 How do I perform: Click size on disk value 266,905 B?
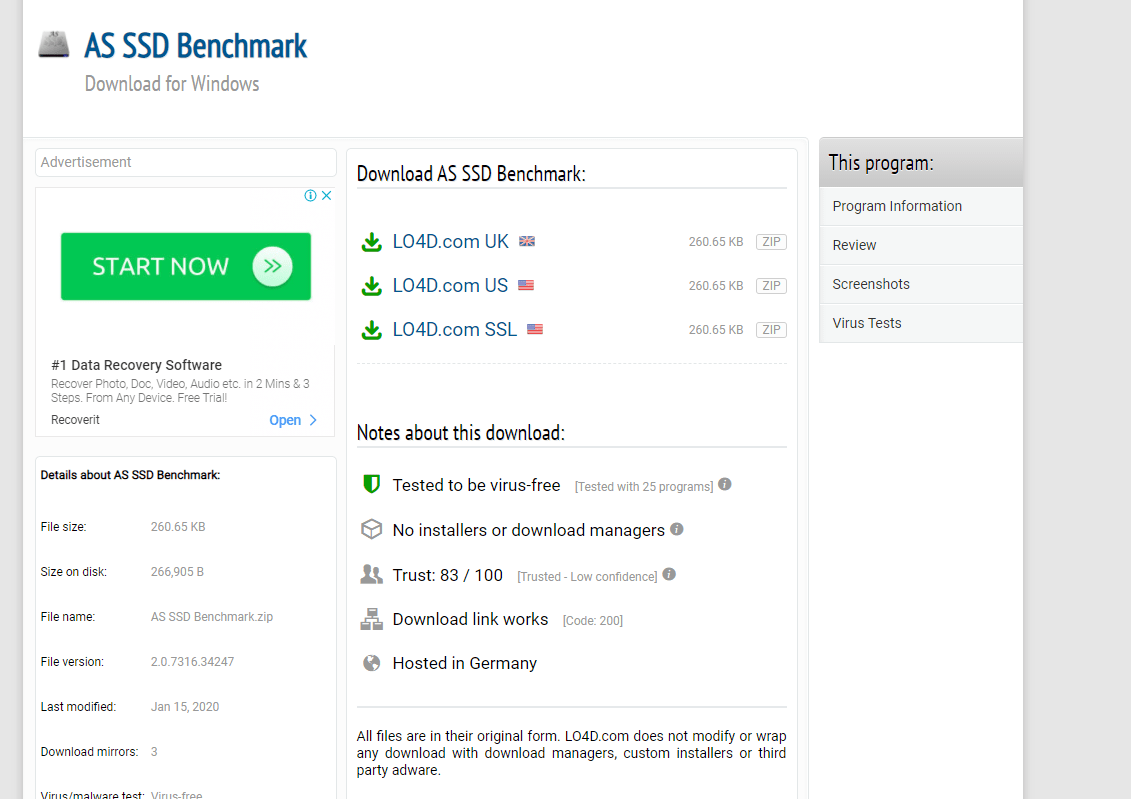(177, 572)
